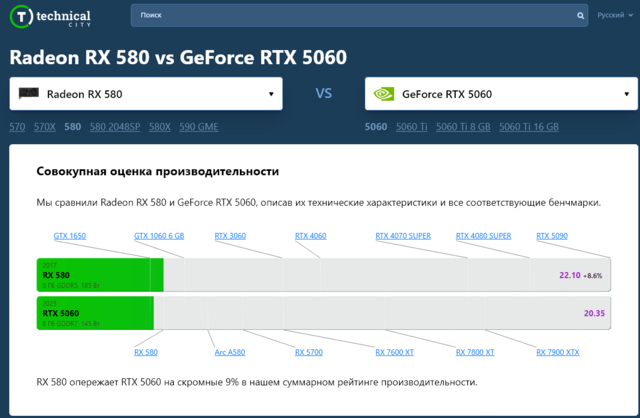This screenshot has width=640, height=418.
Task: Switch to the 570X variant link
Action: pos(45,127)
